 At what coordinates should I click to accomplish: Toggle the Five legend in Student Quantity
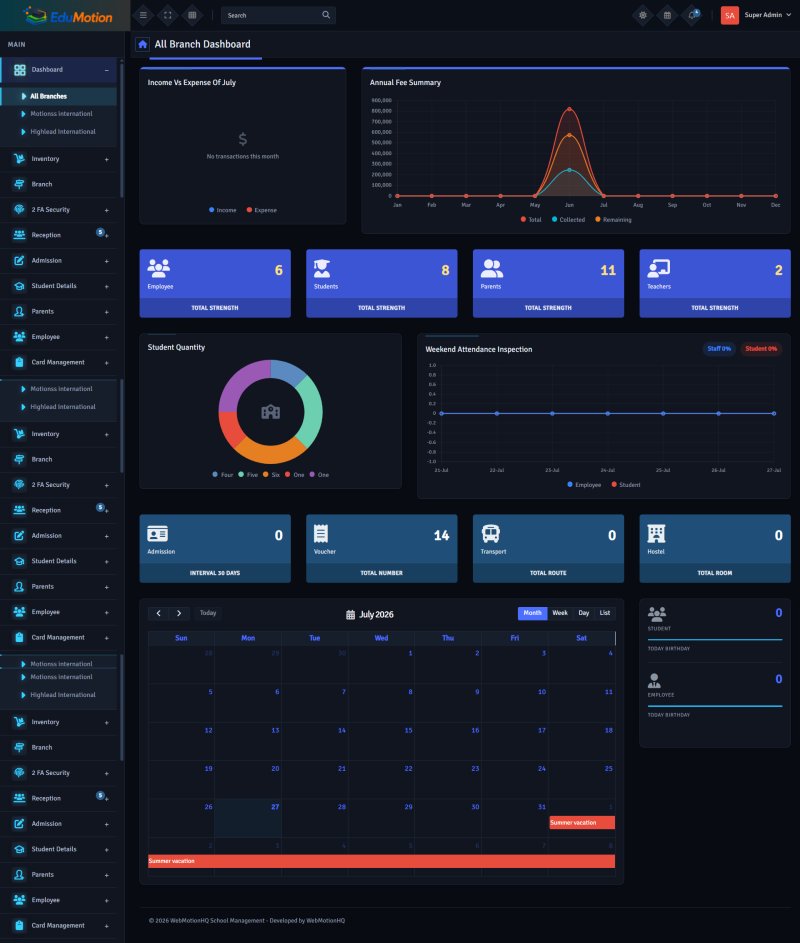click(248, 475)
